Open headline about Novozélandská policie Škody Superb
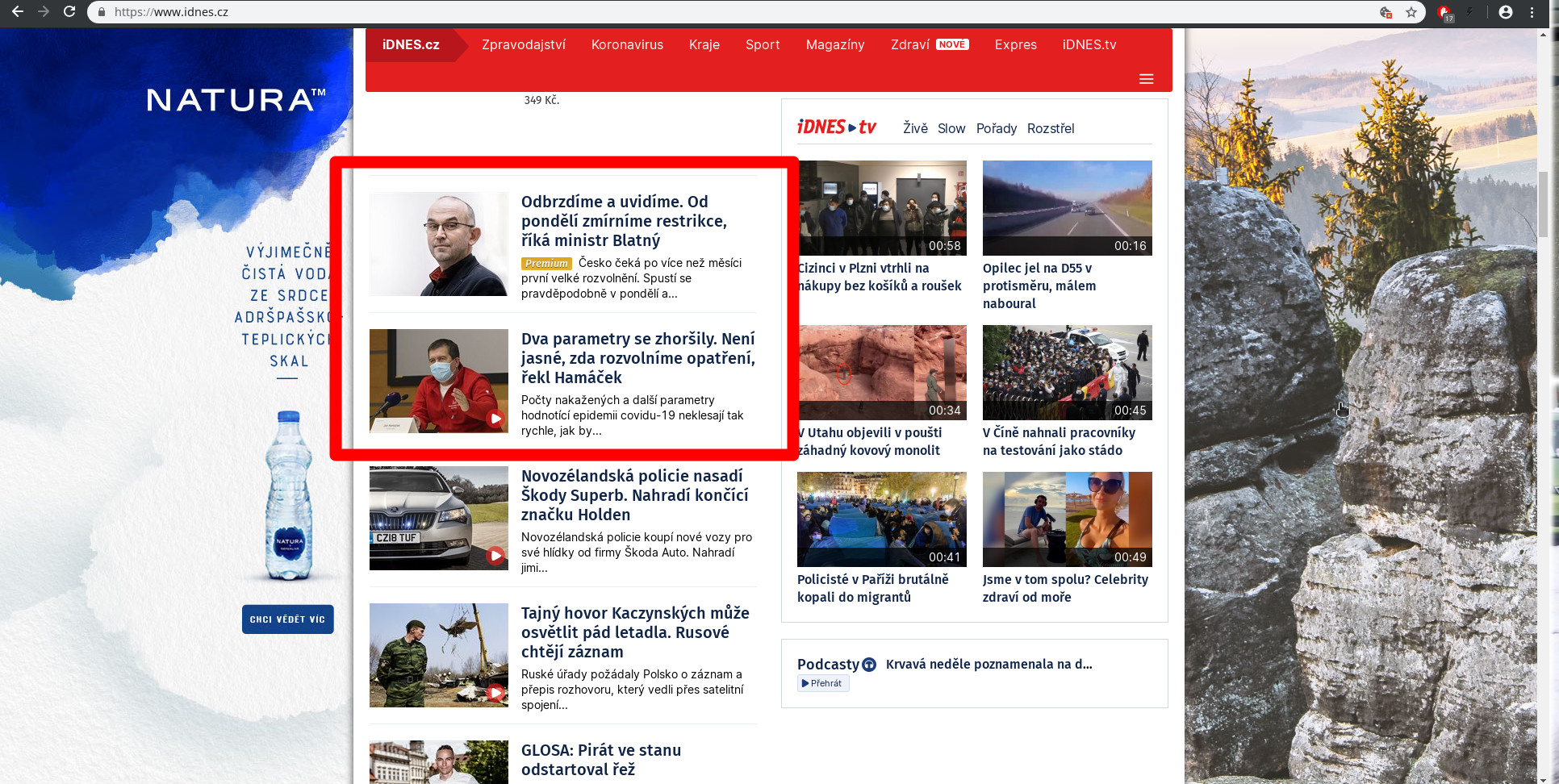The width and height of the screenshot is (1559, 784). click(635, 495)
